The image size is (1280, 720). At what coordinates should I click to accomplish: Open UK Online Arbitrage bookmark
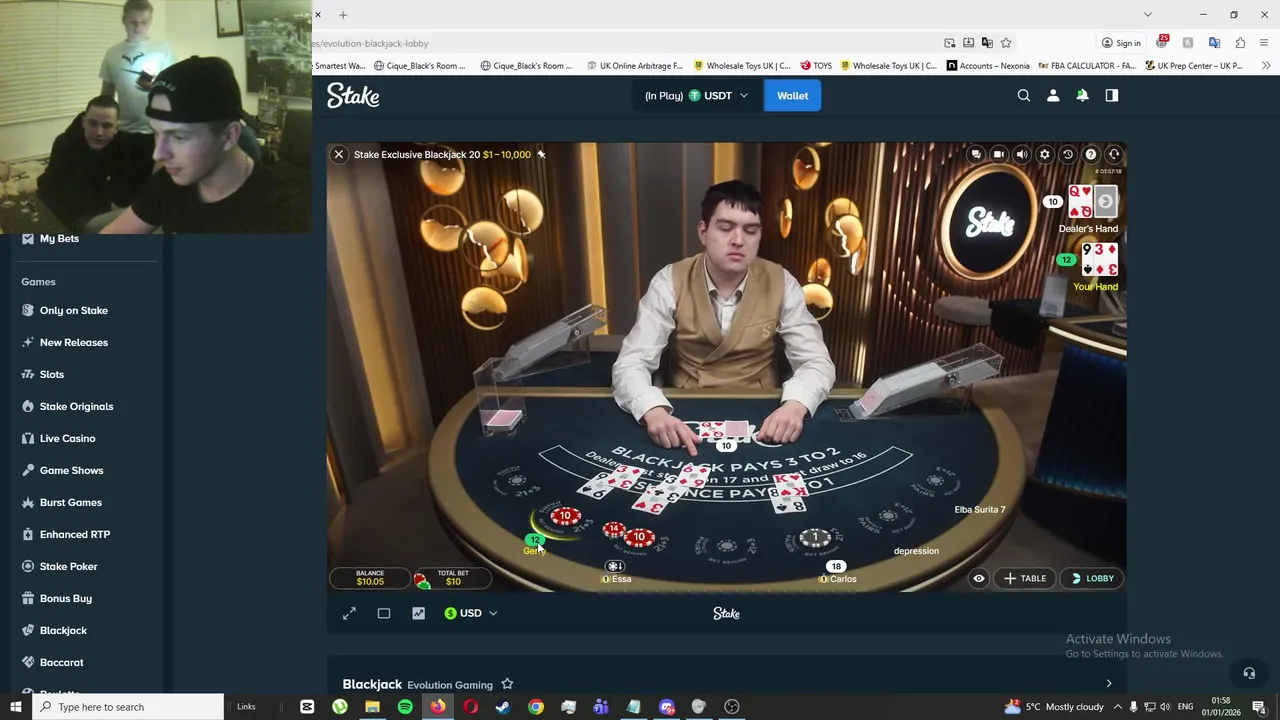(x=633, y=66)
